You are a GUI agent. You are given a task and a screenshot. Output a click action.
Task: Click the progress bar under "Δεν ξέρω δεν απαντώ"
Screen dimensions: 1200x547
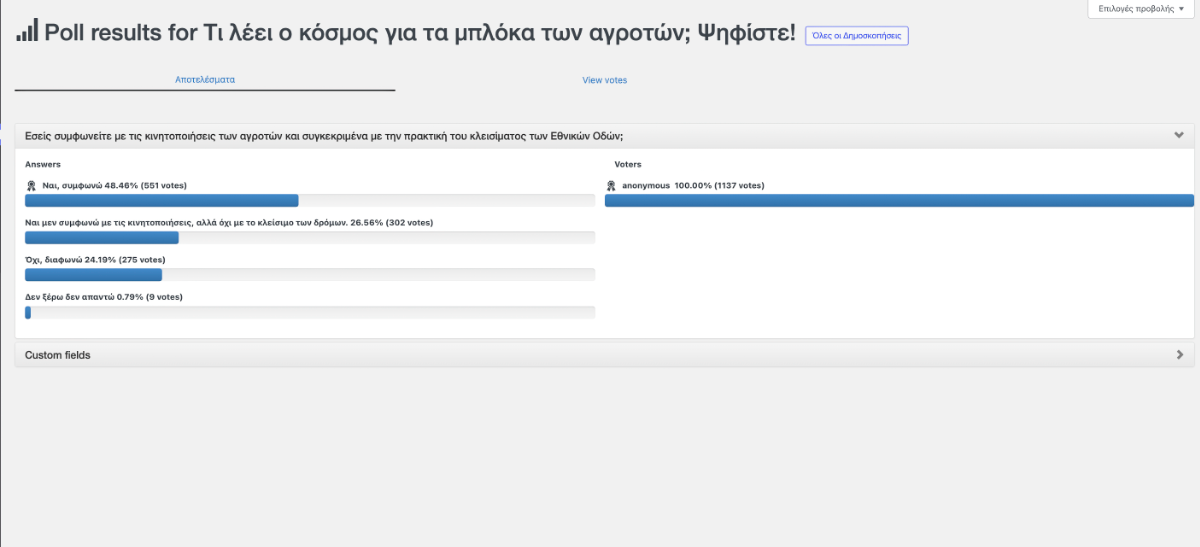point(309,312)
